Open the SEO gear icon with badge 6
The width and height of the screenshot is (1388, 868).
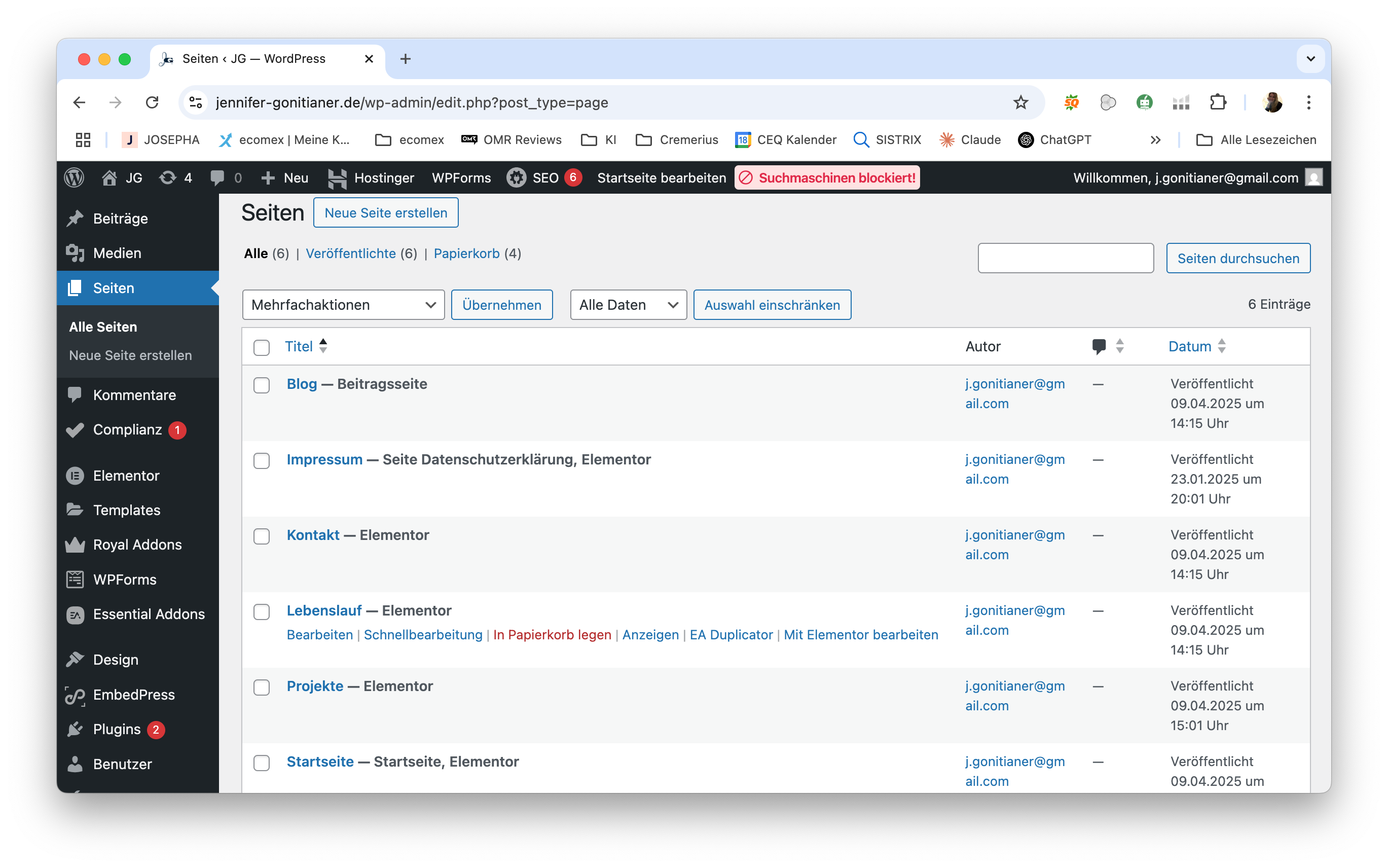click(x=516, y=178)
